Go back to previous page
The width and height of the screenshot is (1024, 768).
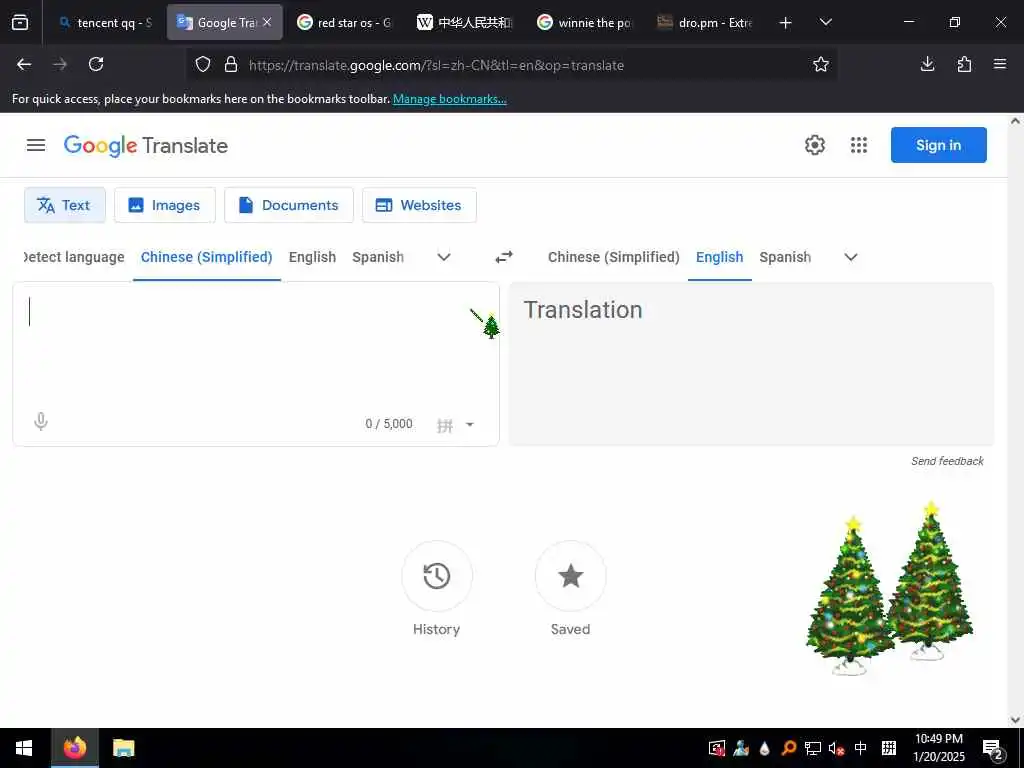click(x=24, y=64)
